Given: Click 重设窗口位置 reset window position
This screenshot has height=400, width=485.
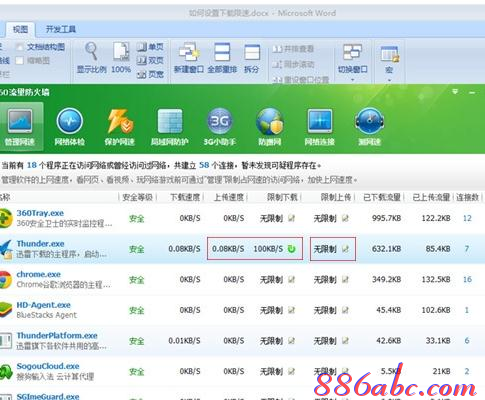Looking at the screenshot, I should 301,79.
